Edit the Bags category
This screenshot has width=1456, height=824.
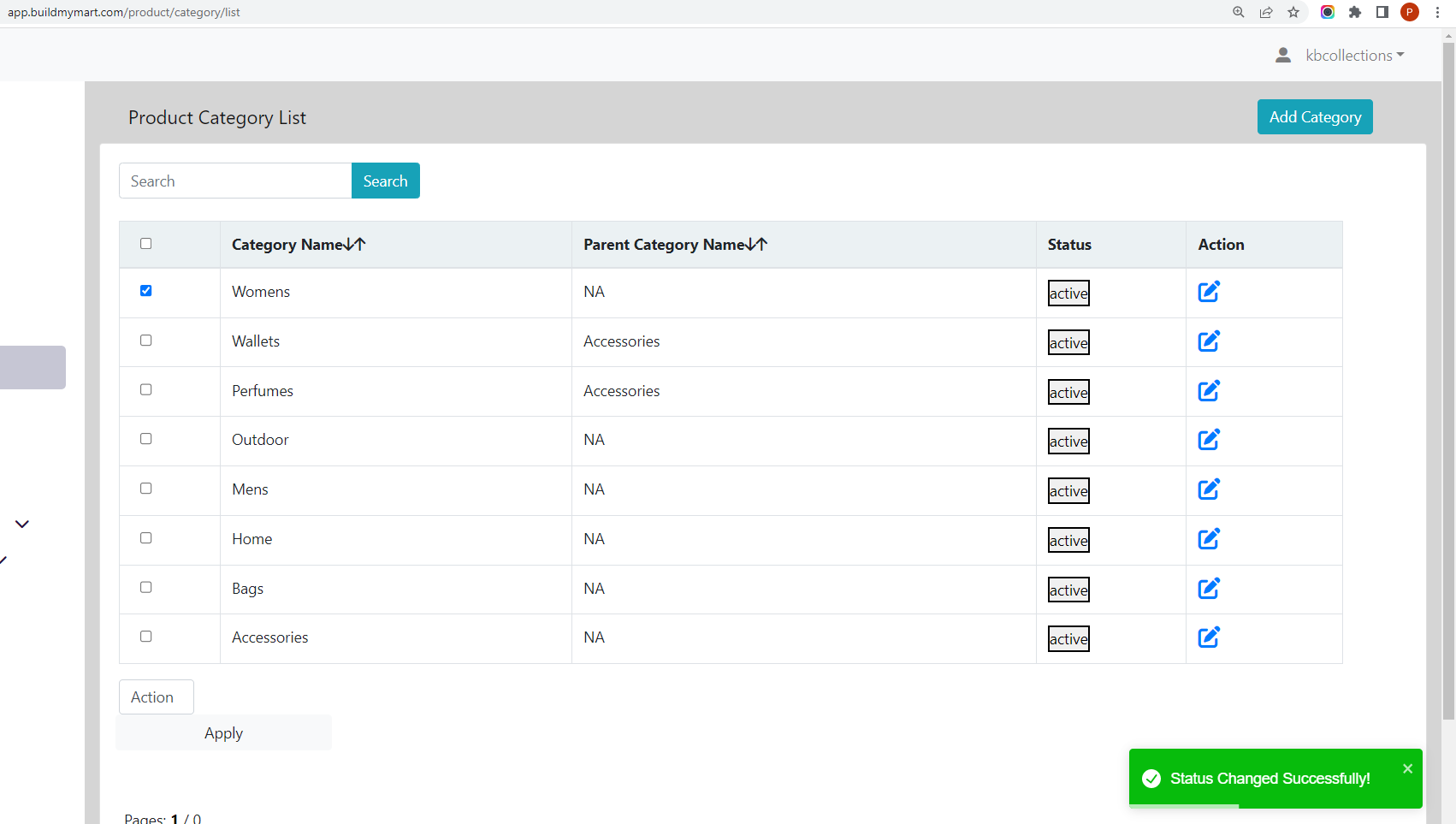[1209, 589]
